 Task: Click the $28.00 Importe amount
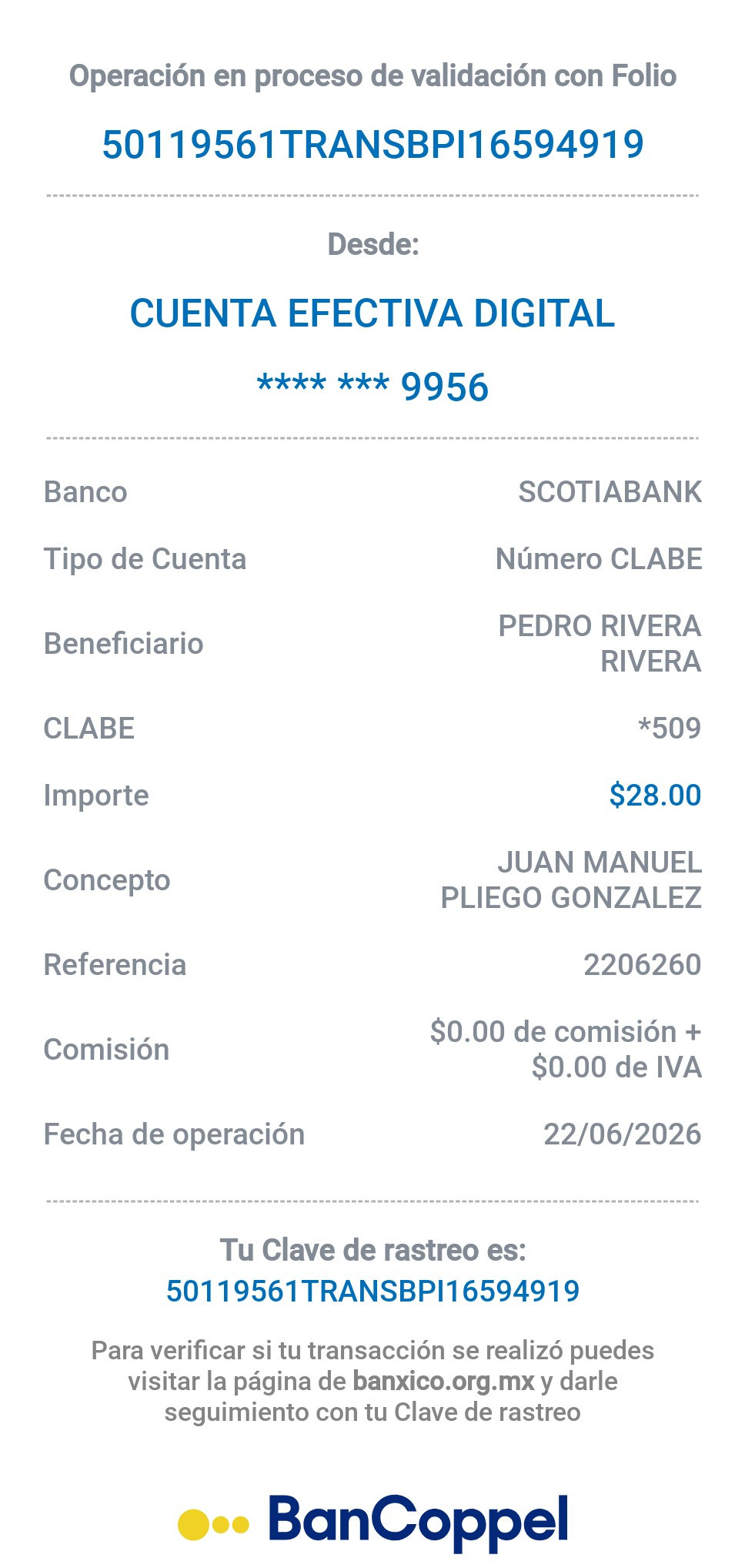[655, 795]
